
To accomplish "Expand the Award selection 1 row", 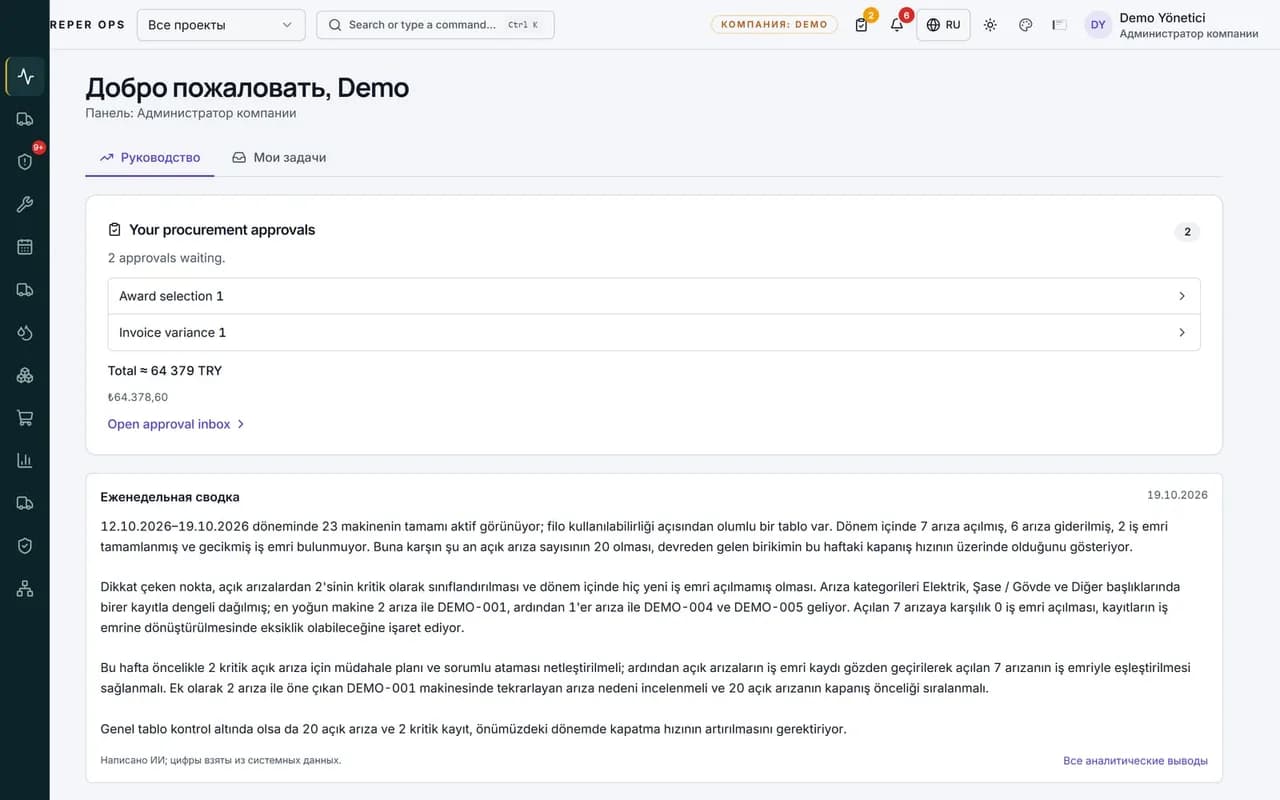I will (x=654, y=296).
